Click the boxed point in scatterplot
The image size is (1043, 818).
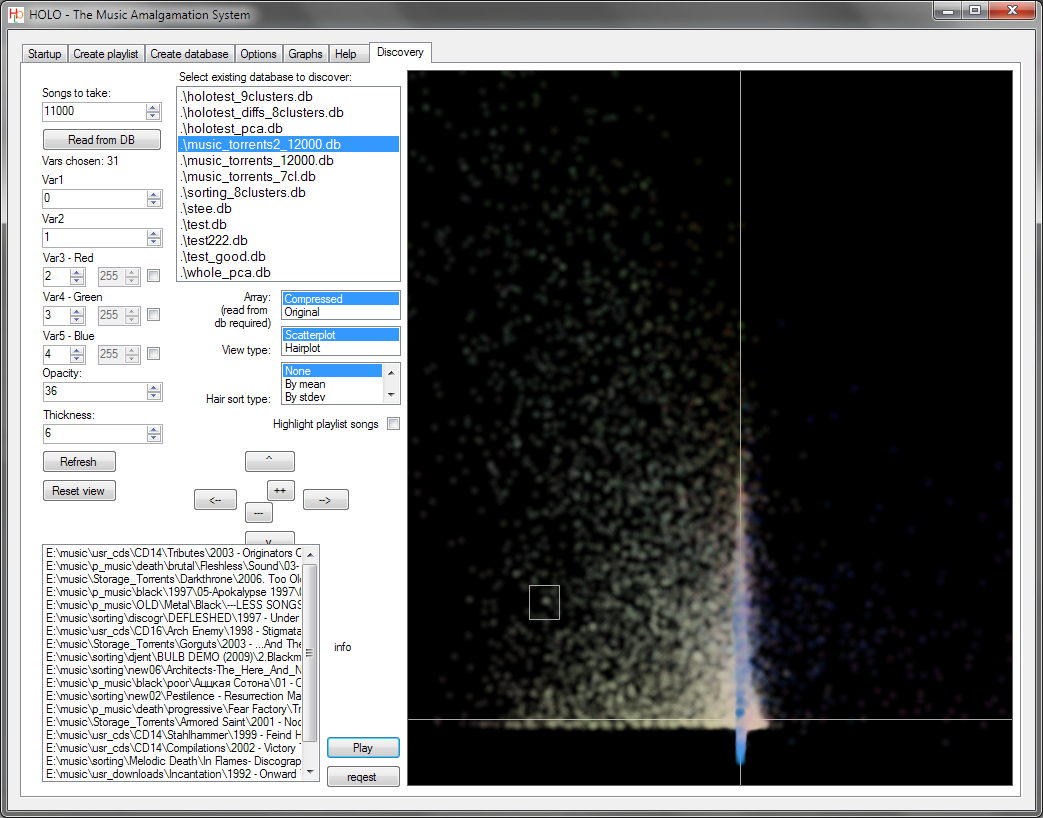(544, 602)
